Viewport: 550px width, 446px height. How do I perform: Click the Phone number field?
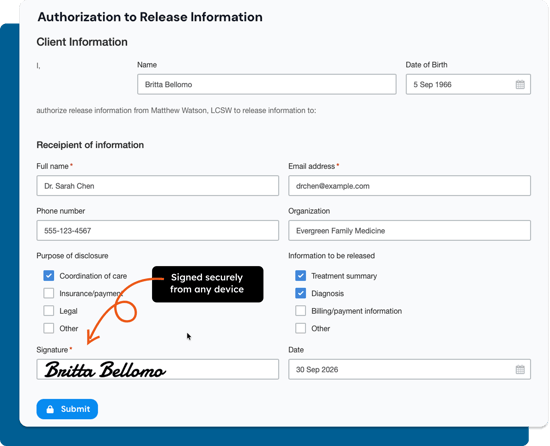[x=157, y=230]
